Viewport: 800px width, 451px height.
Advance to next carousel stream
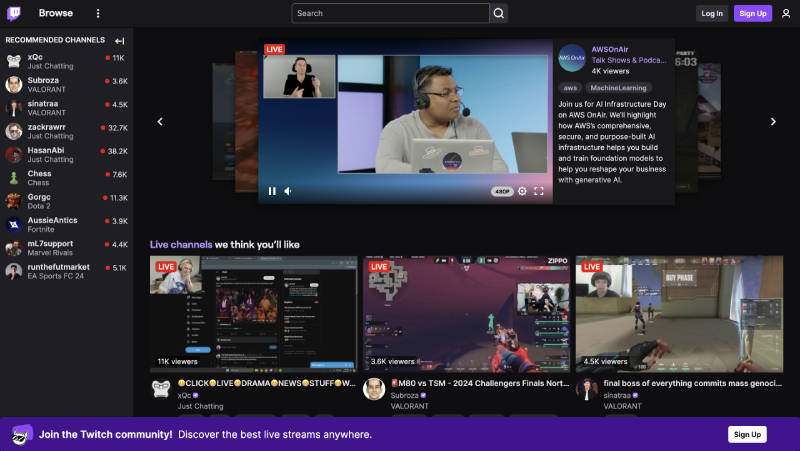coord(772,122)
